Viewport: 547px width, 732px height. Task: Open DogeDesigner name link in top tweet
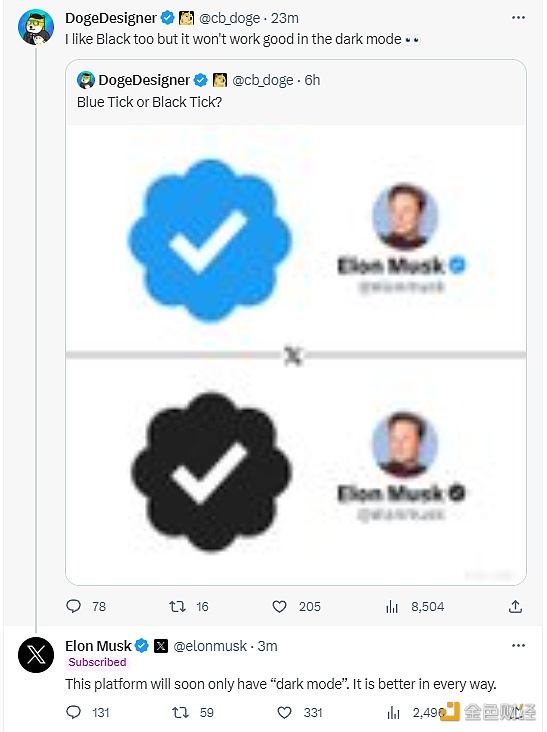click(111, 18)
